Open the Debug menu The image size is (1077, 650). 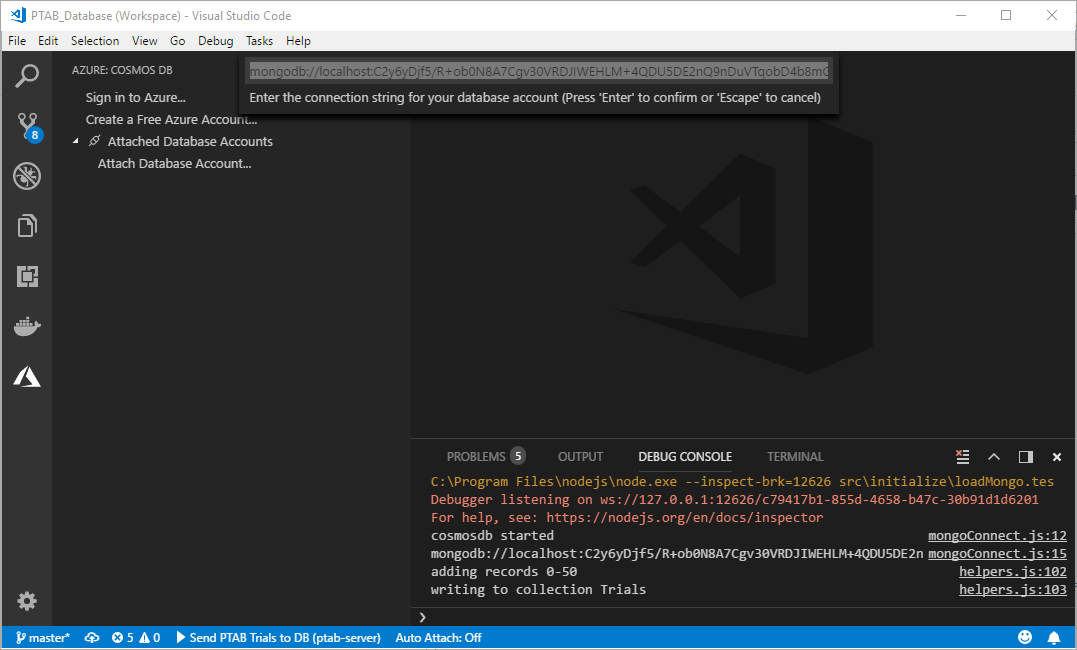(x=216, y=41)
